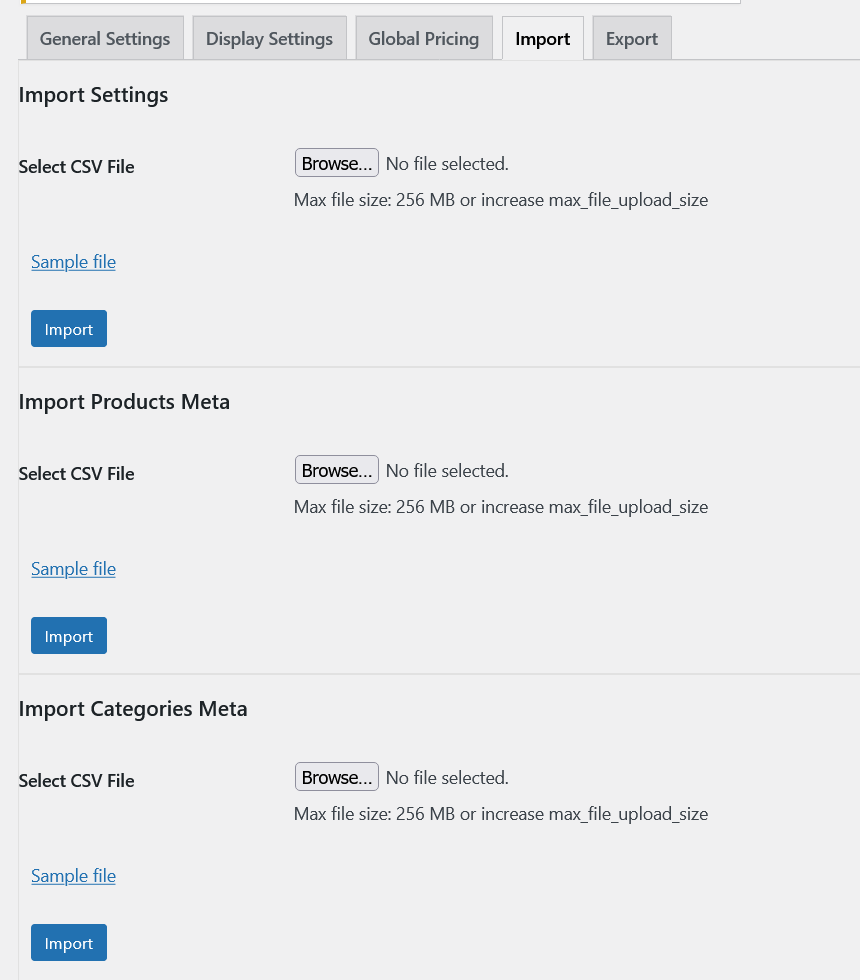860x980 pixels.
Task: Open the Export tab
Action: (x=631, y=39)
